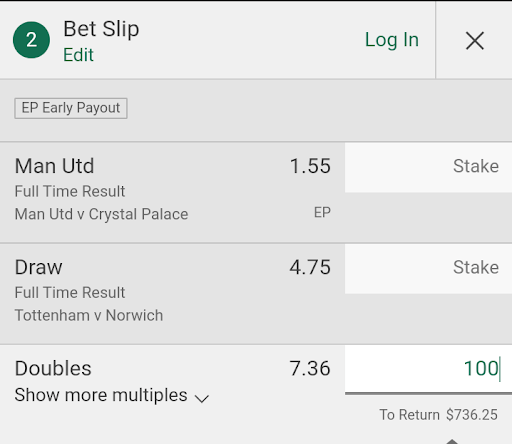Click the chevron beside Show more multiples
This screenshot has width=512, height=444.
coord(202,398)
